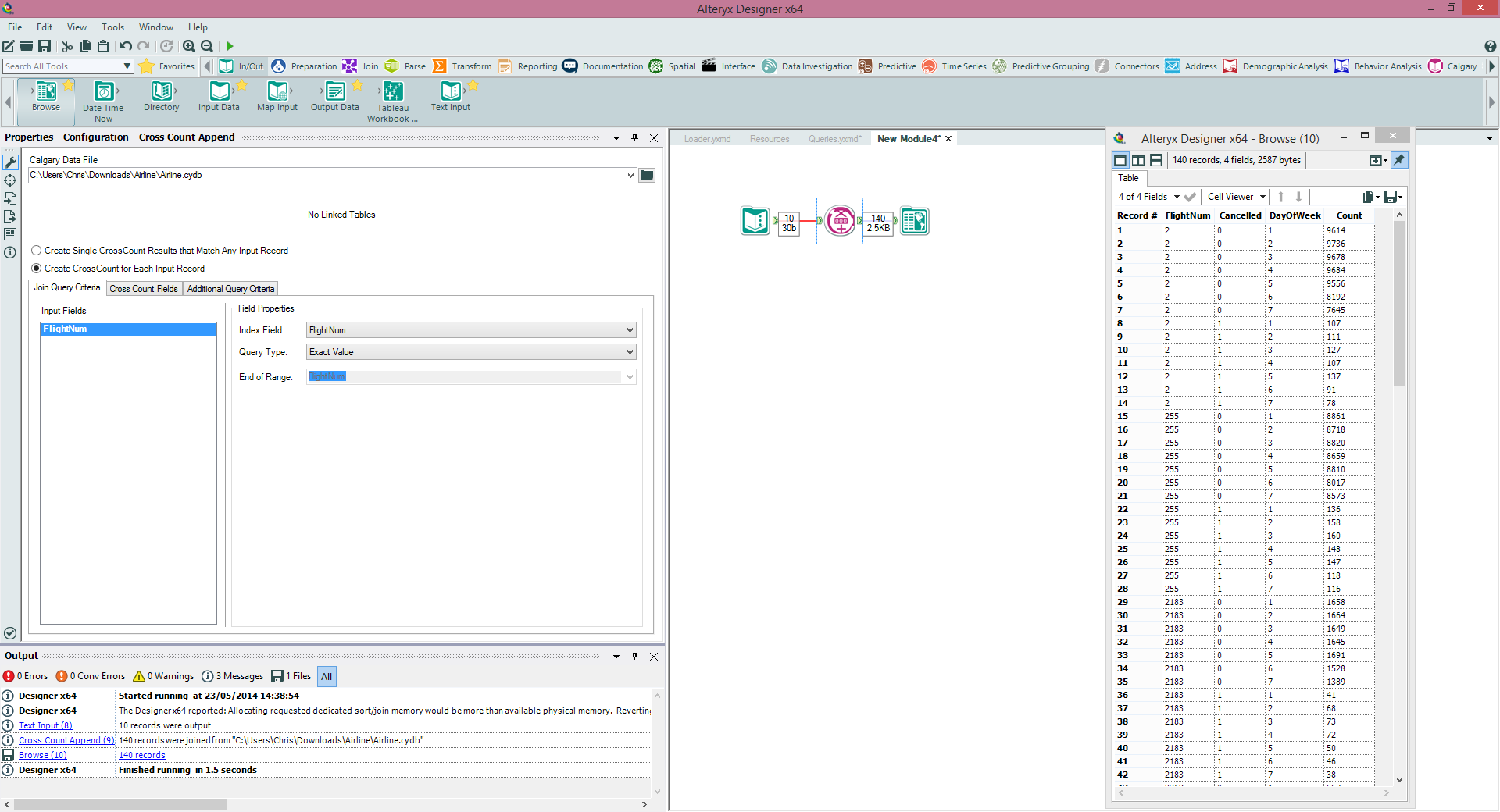Open the Tools menu
This screenshot has height=812, width=1500.
(112, 27)
